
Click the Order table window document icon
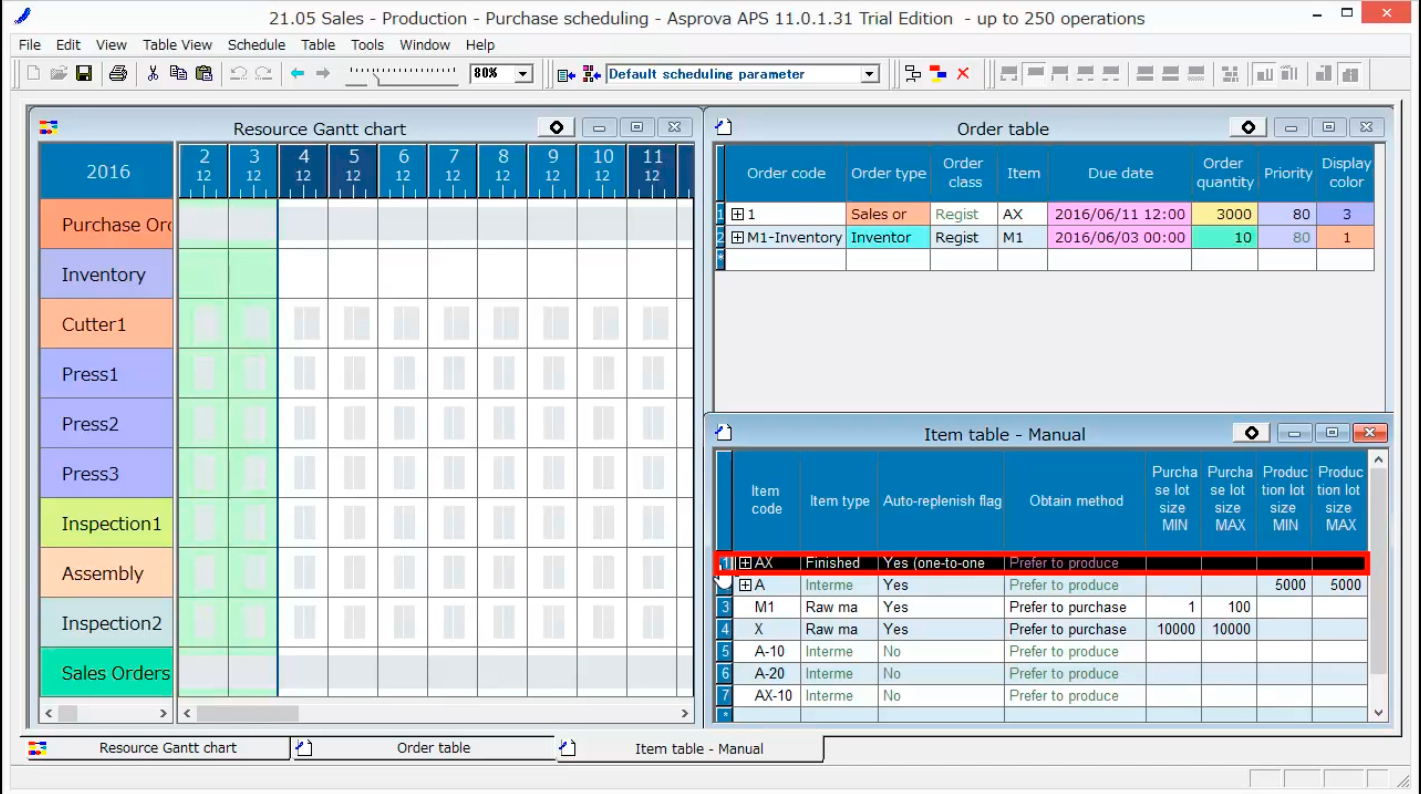pyautogui.click(x=725, y=128)
